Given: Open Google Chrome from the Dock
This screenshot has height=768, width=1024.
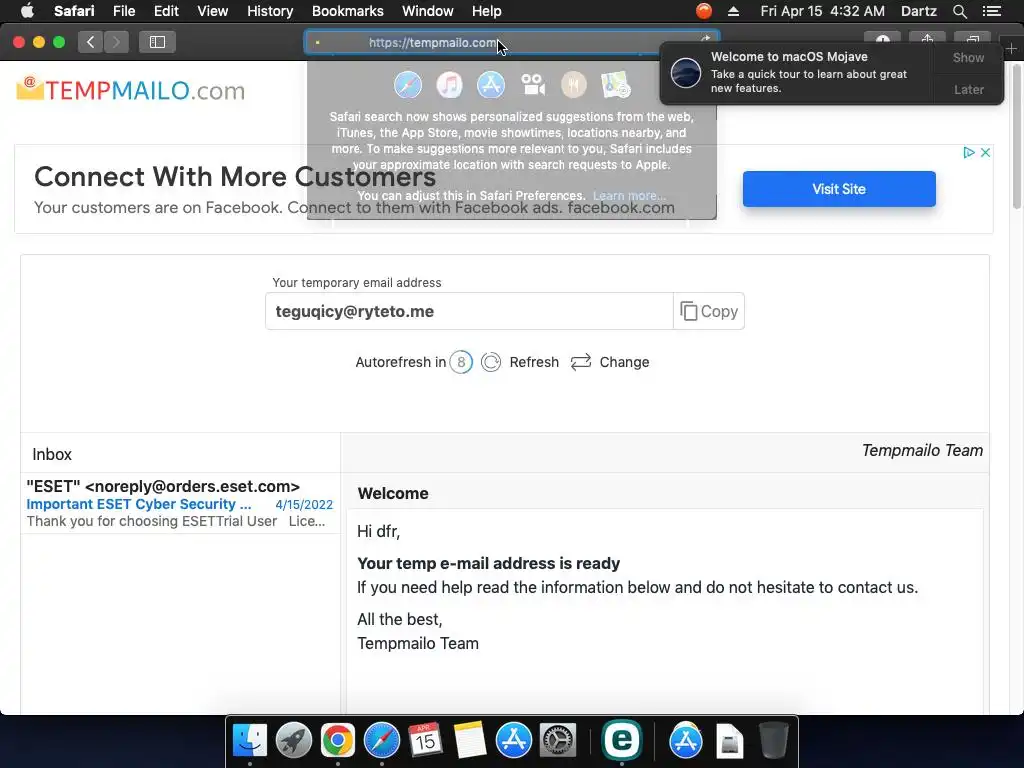Looking at the screenshot, I should [338, 740].
